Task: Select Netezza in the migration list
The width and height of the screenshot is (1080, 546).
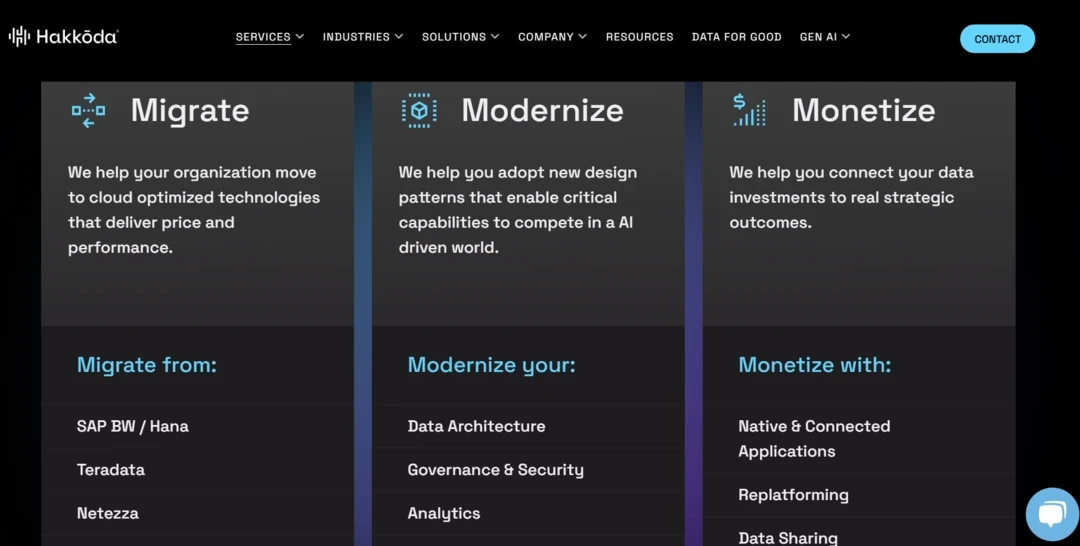Action: [x=108, y=513]
